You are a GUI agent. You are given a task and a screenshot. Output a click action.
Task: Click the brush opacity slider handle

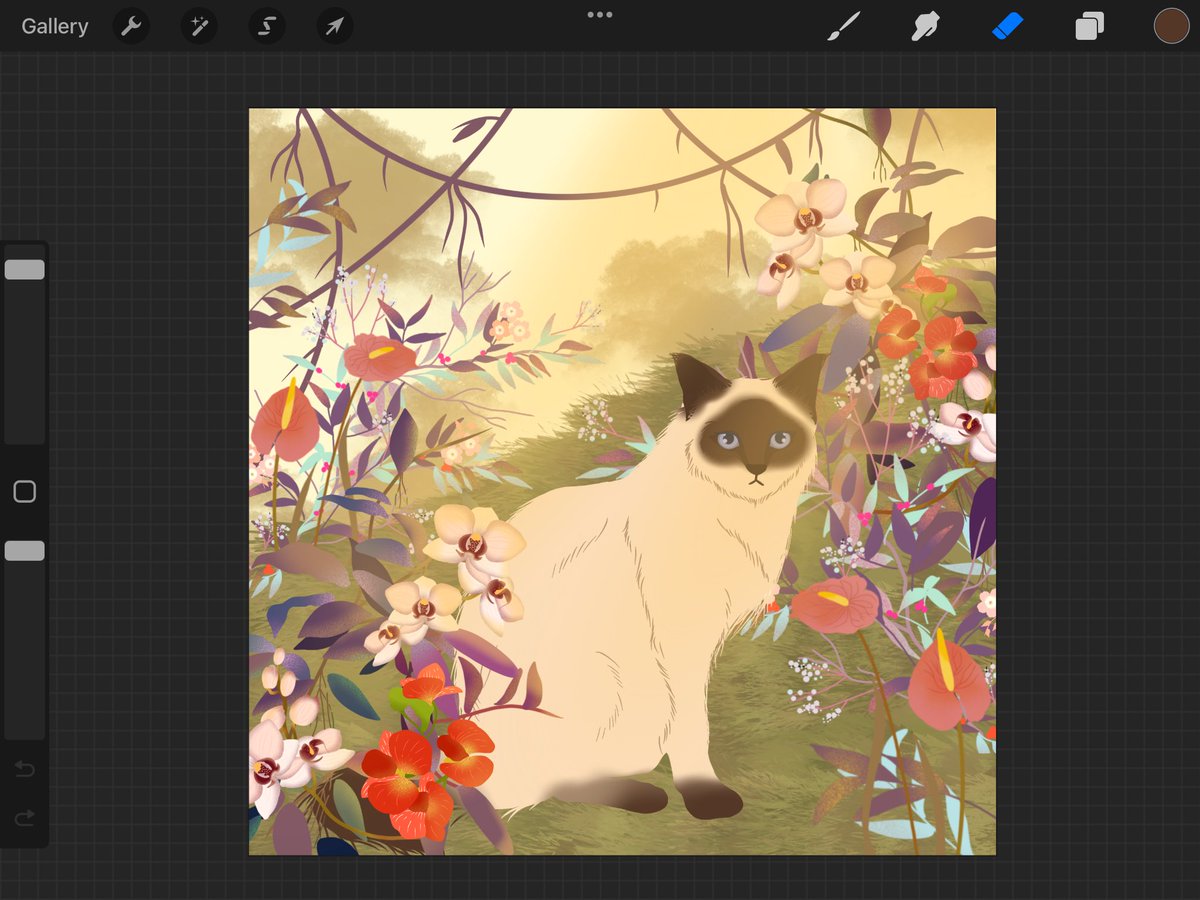point(24,551)
